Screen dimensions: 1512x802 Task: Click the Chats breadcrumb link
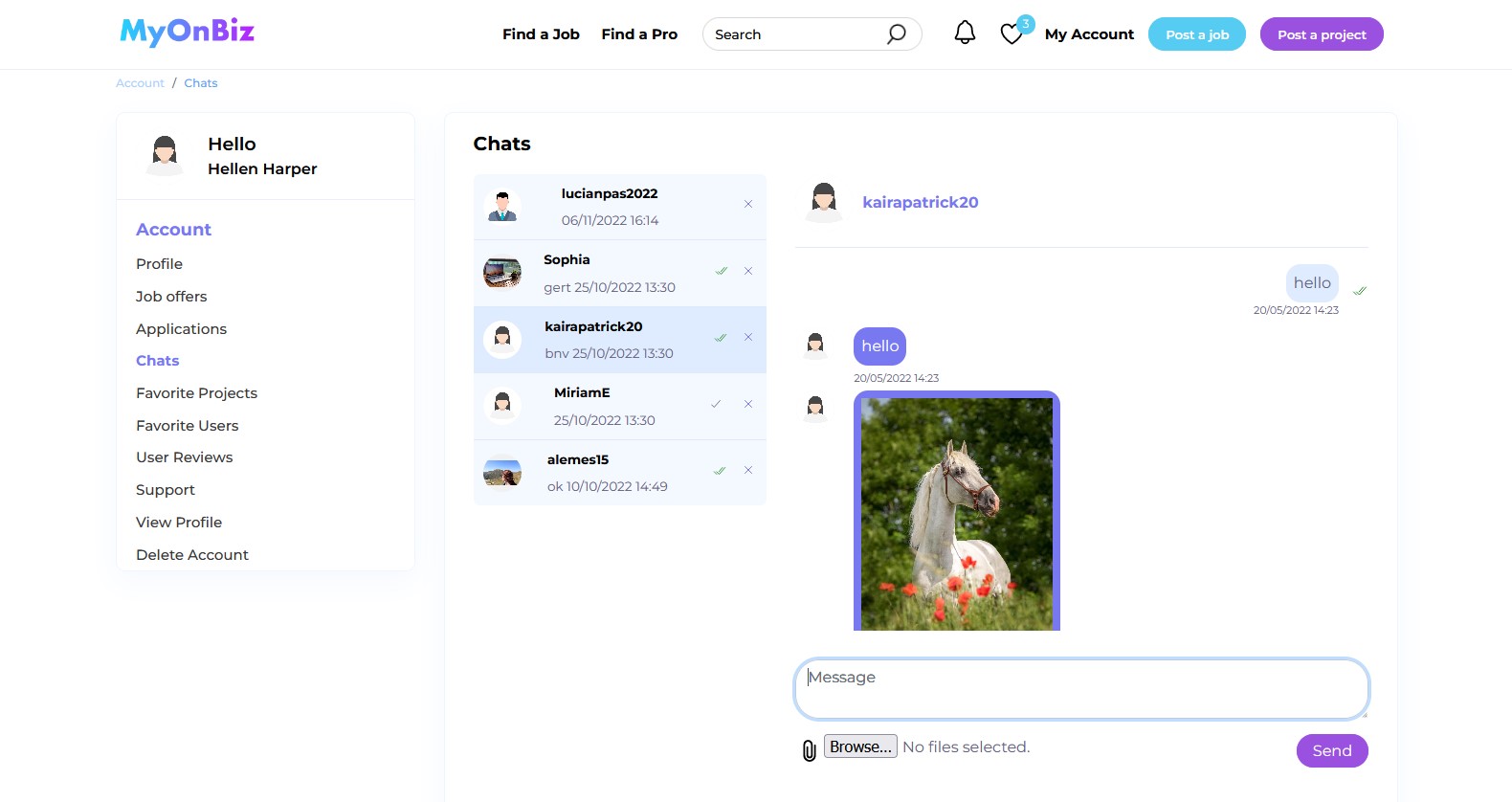click(x=201, y=83)
